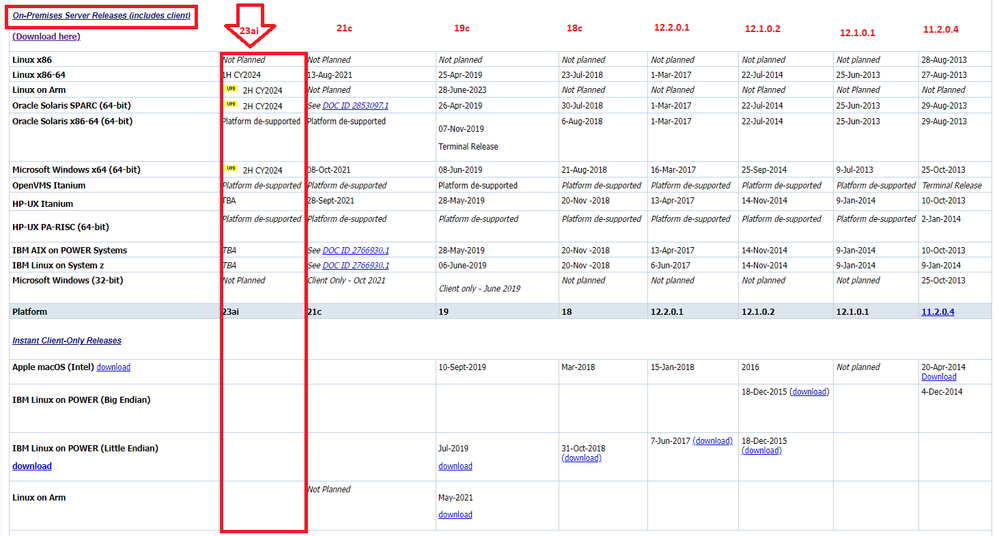Click the yellow update badge in Linux on Arm row
The width and height of the screenshot is (999, 536).
(x=231, y=89)
